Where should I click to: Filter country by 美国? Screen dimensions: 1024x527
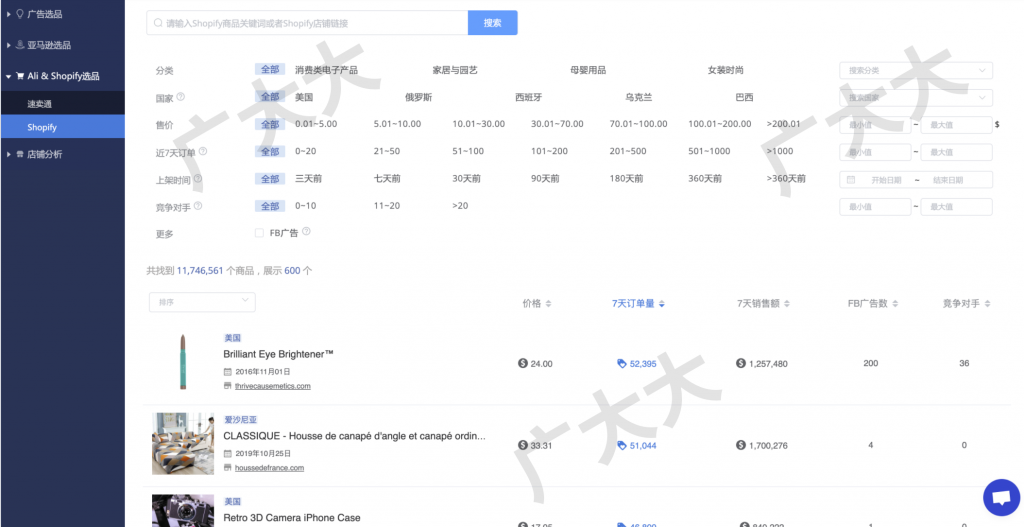point(304,97)
